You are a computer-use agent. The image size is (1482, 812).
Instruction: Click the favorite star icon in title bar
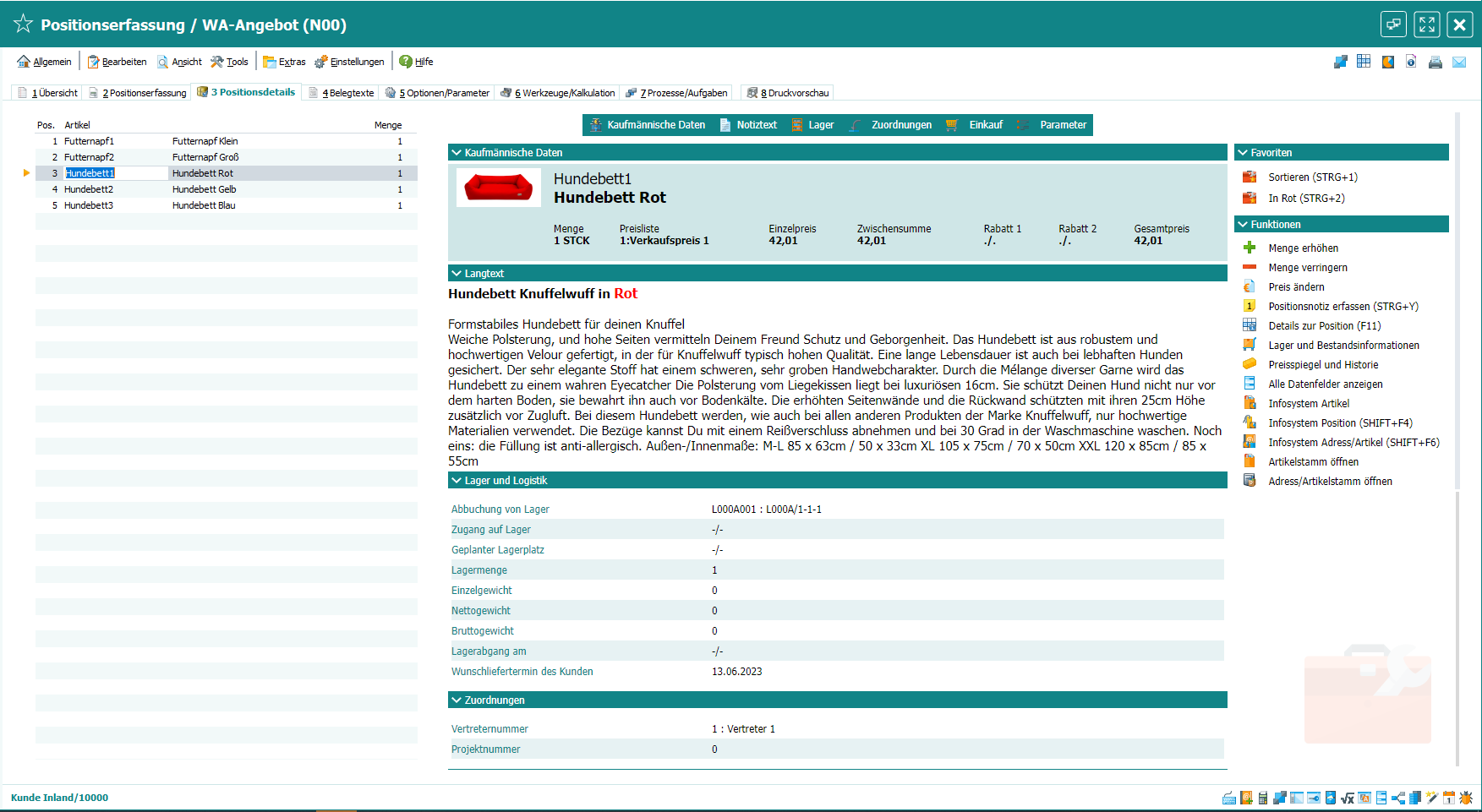23,25
